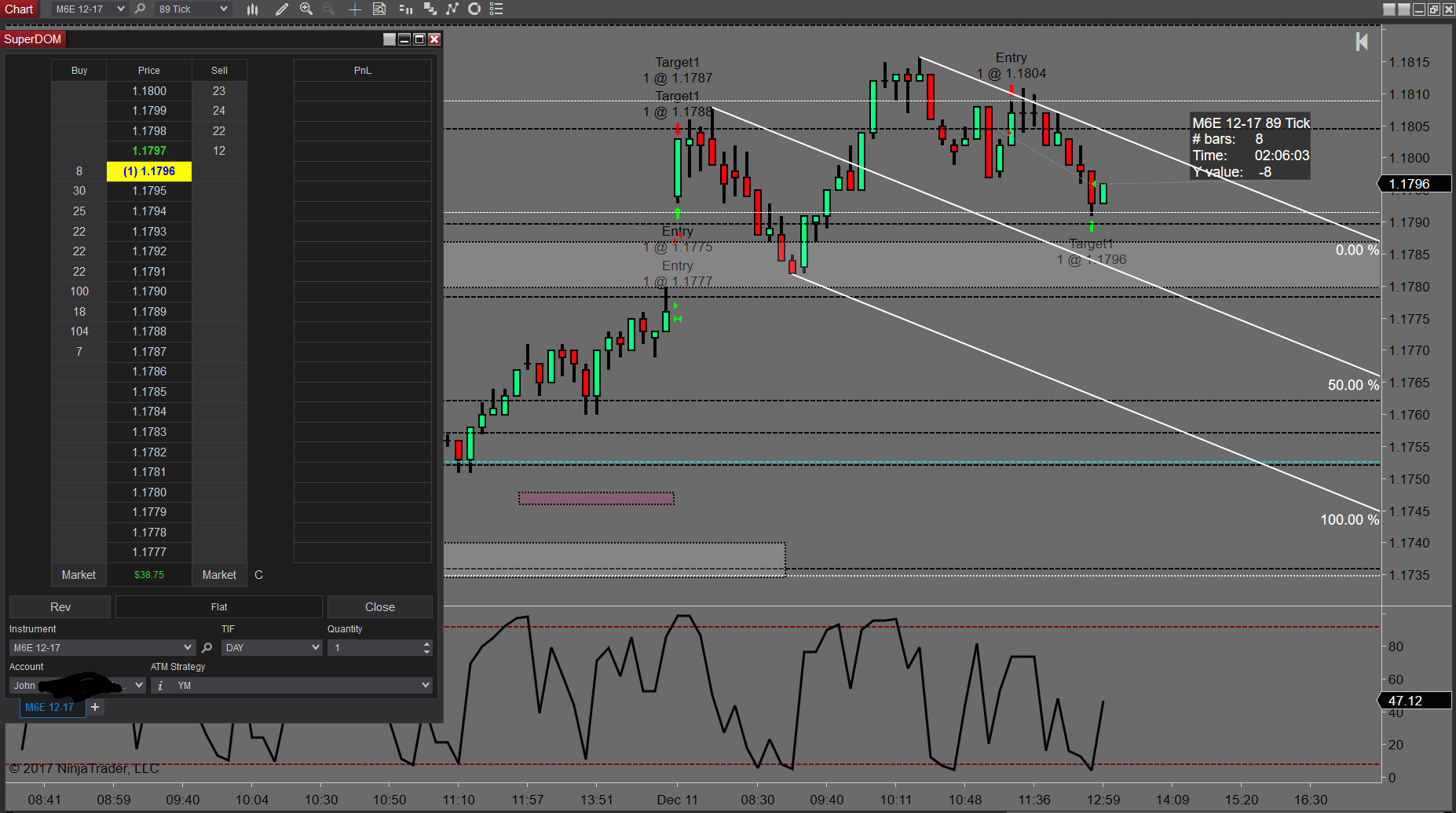Open the 89 Tick interval dropdown

[x=192, y=9]
